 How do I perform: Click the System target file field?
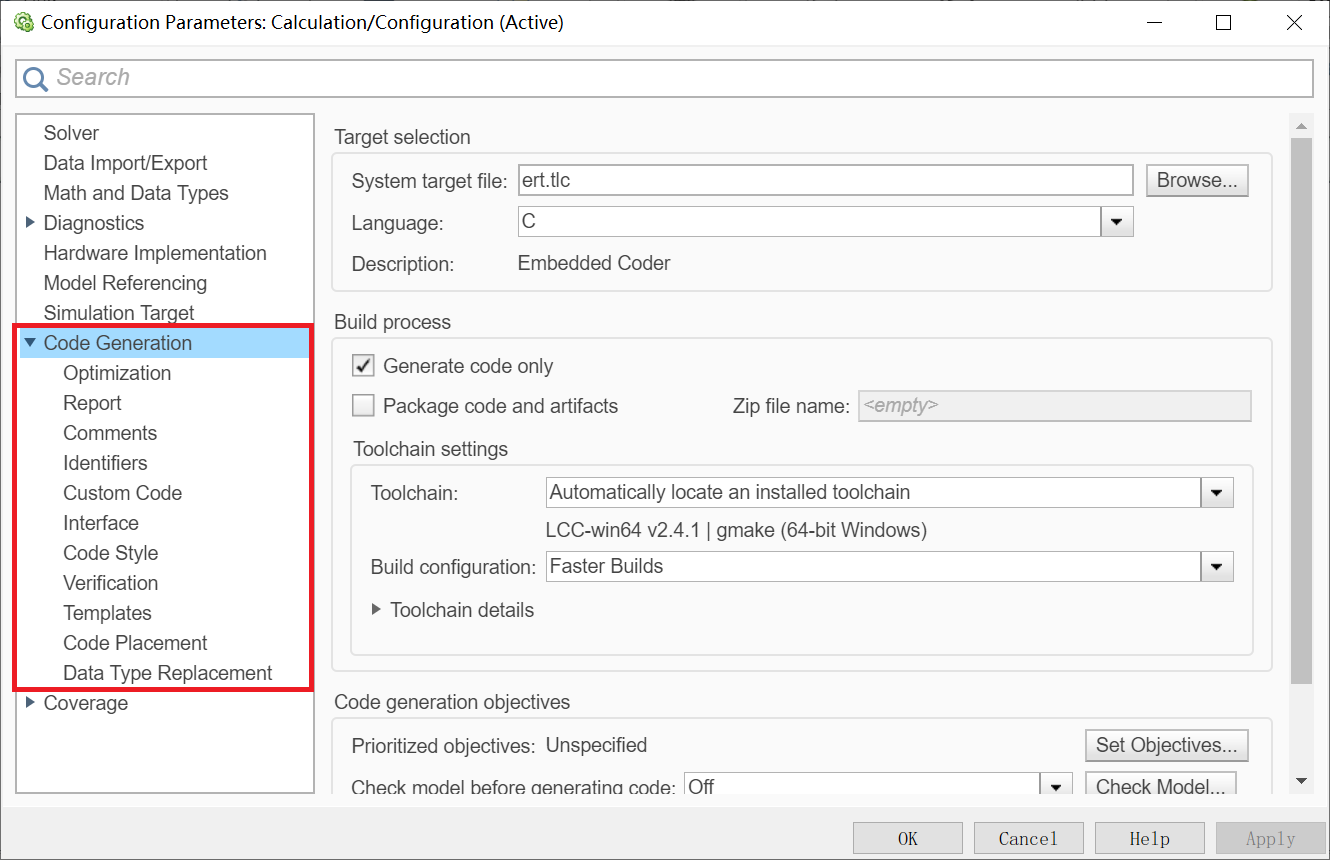click(825, 180)
